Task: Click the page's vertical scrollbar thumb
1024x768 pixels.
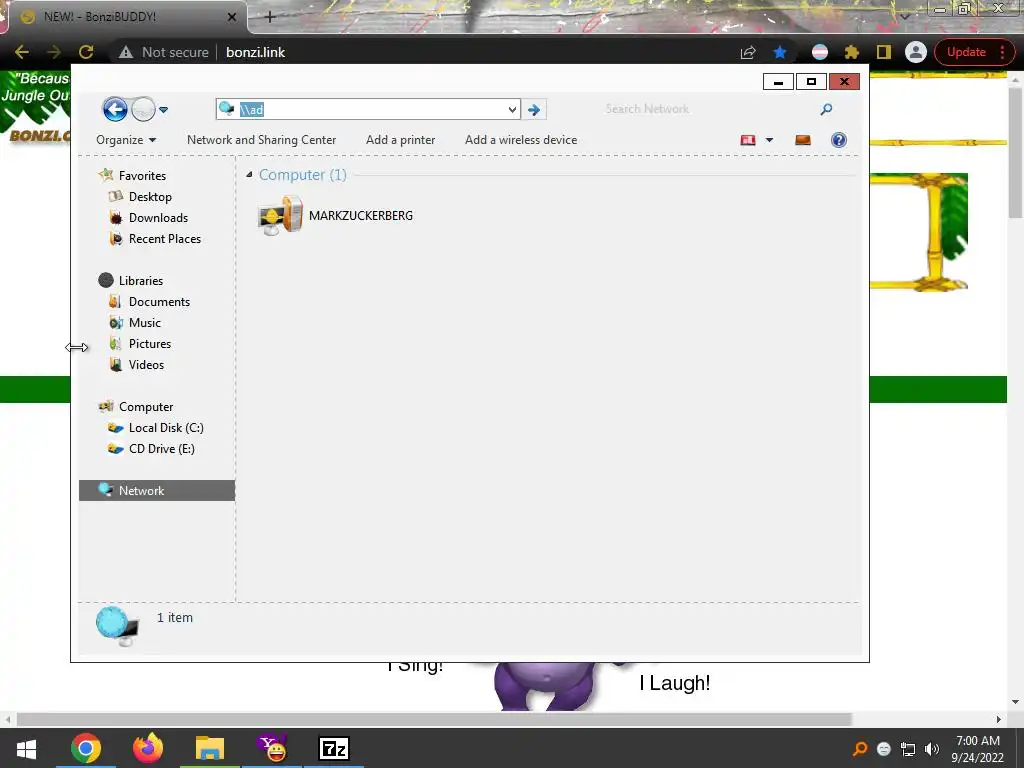Action: click(1015, 152)
